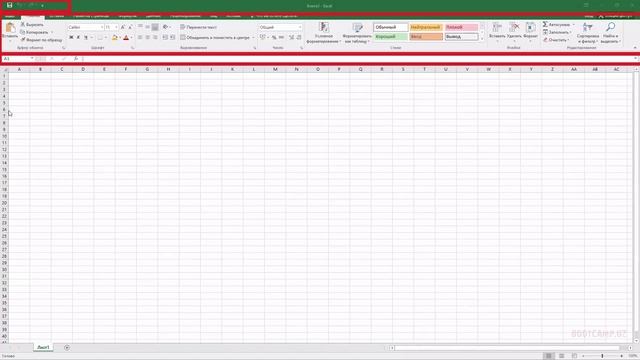
Task: Click the decrease font size icon
Action: (x=130, y=27)
